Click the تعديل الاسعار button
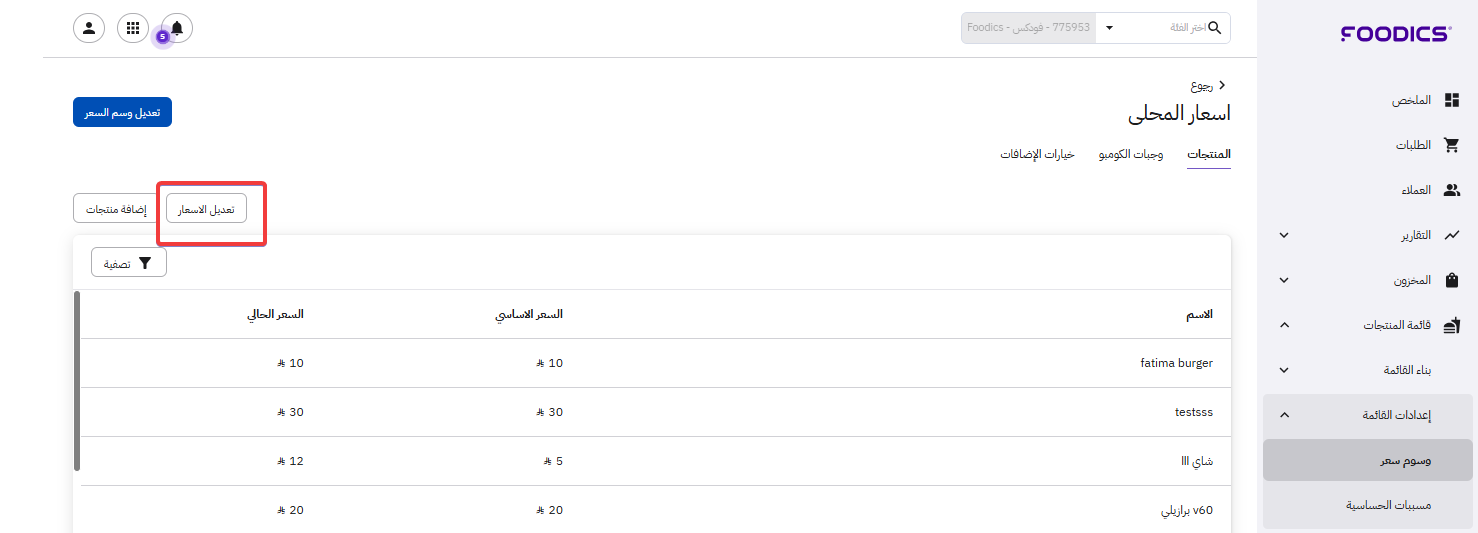Screen dimensions: 1478x533 tap(206, 209)
